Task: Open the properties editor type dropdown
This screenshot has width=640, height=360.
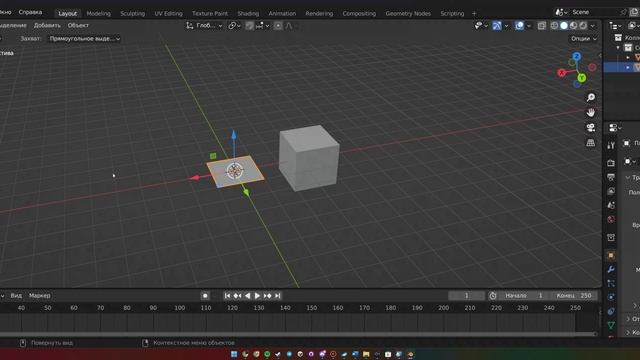Action: click(x=615, y=128)
